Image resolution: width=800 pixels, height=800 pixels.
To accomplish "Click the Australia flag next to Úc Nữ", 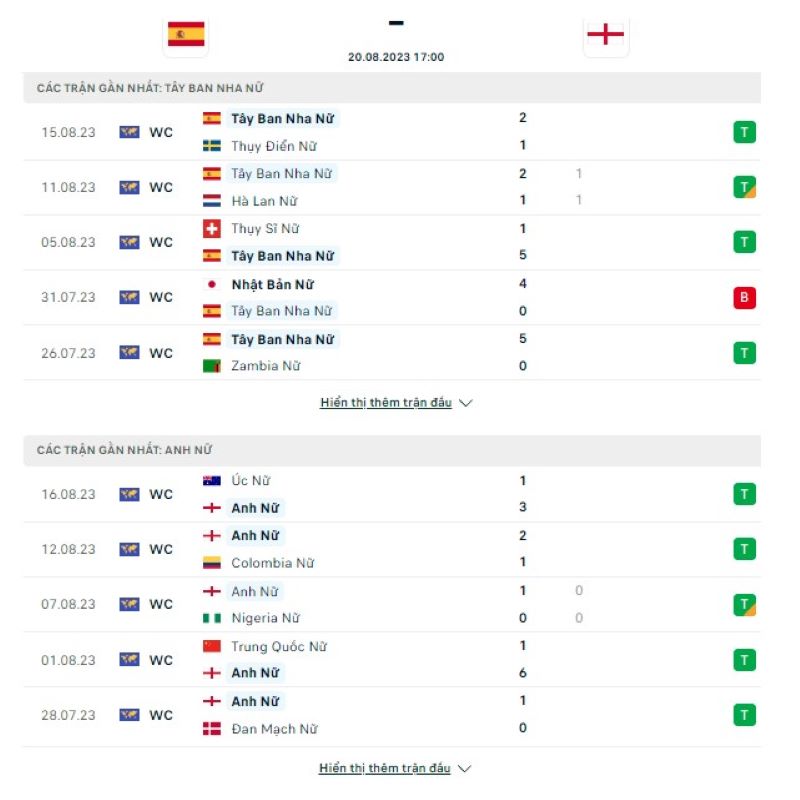I will click(x=212, y=481).
